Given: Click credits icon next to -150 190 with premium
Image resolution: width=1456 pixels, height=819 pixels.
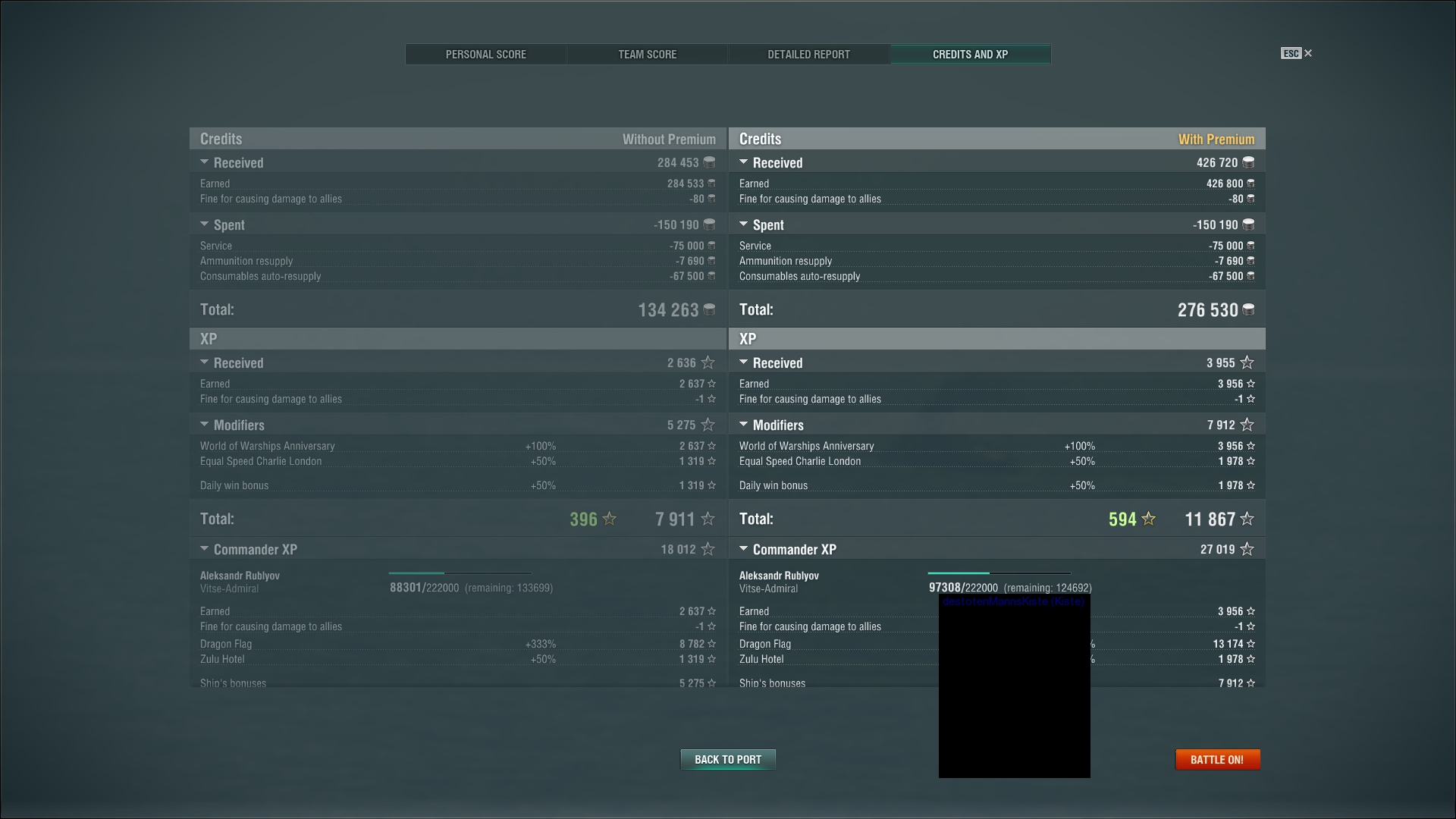Looking at the screenshot, I should pos(1248,224).
